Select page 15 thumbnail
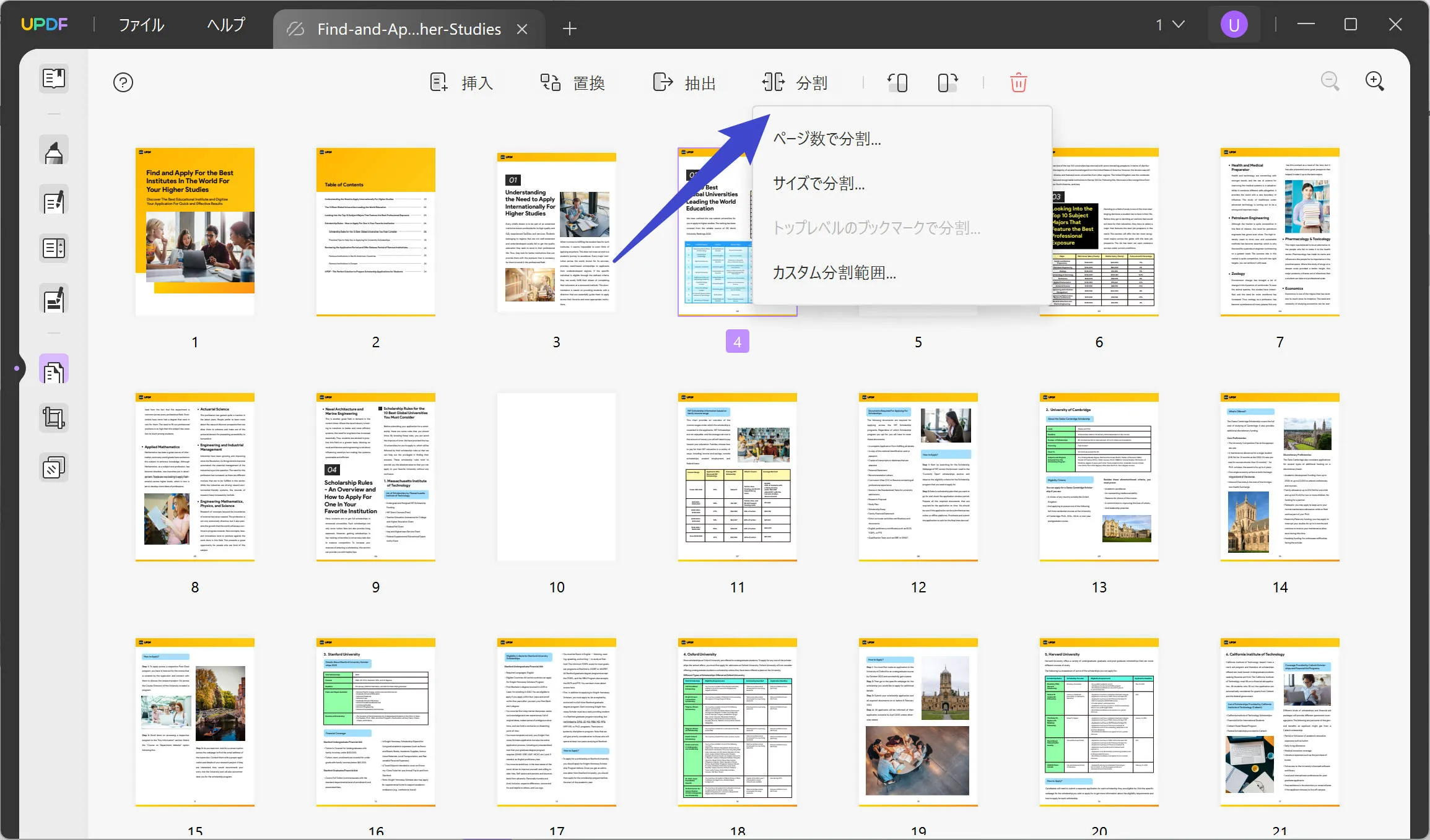The image size is (1430, 840). (x=195, y=722)
